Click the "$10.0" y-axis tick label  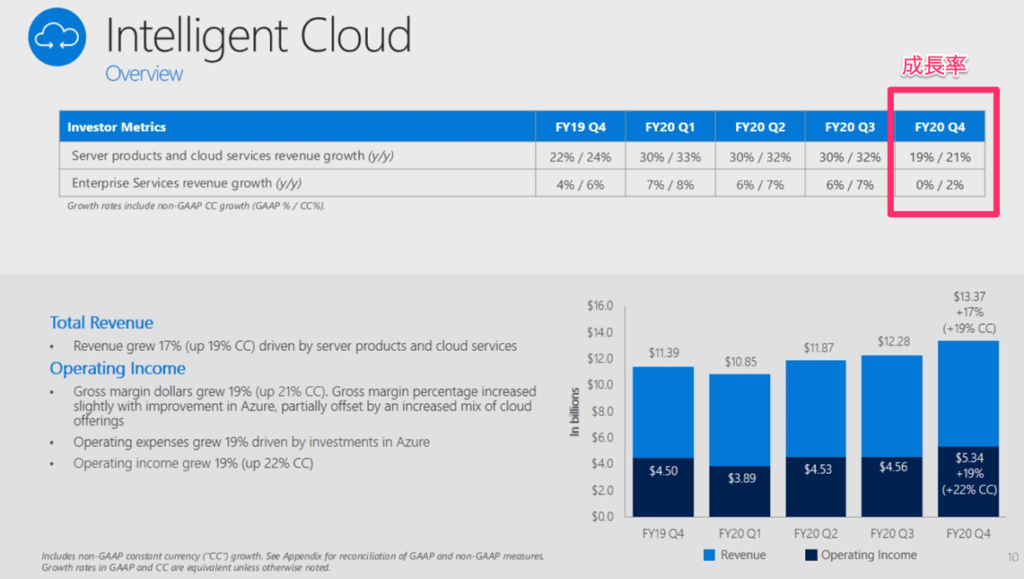[x=600, y=384]
